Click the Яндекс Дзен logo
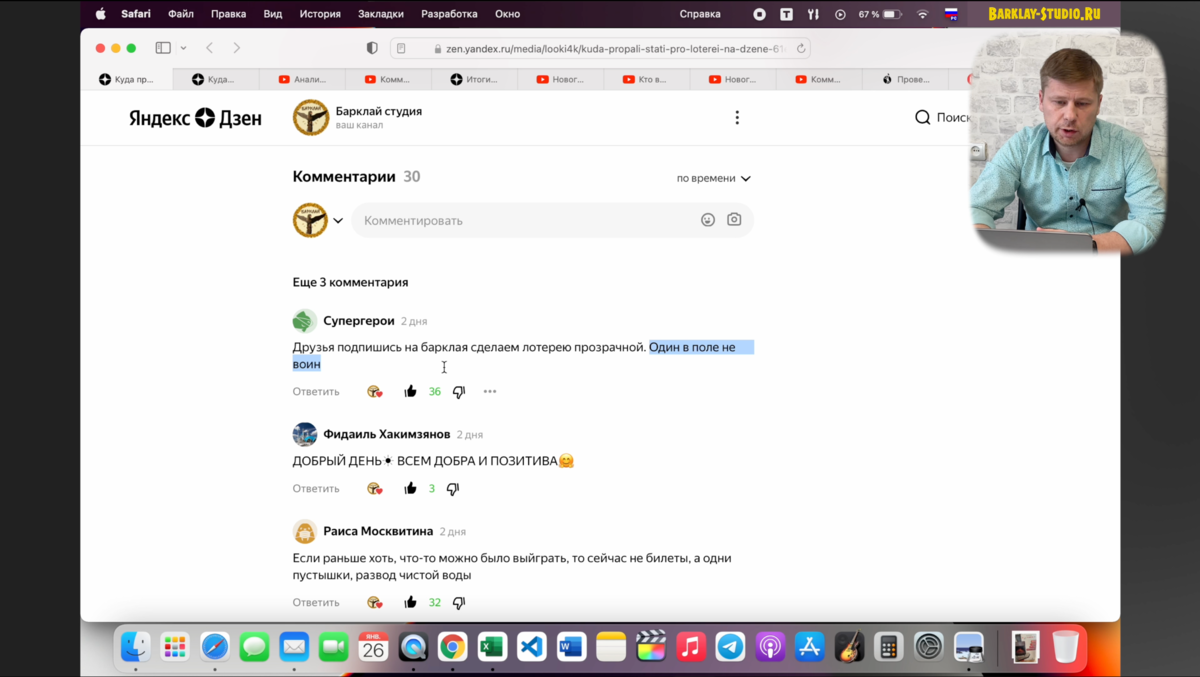This screenshot has width=1200, height=677. 195,118
